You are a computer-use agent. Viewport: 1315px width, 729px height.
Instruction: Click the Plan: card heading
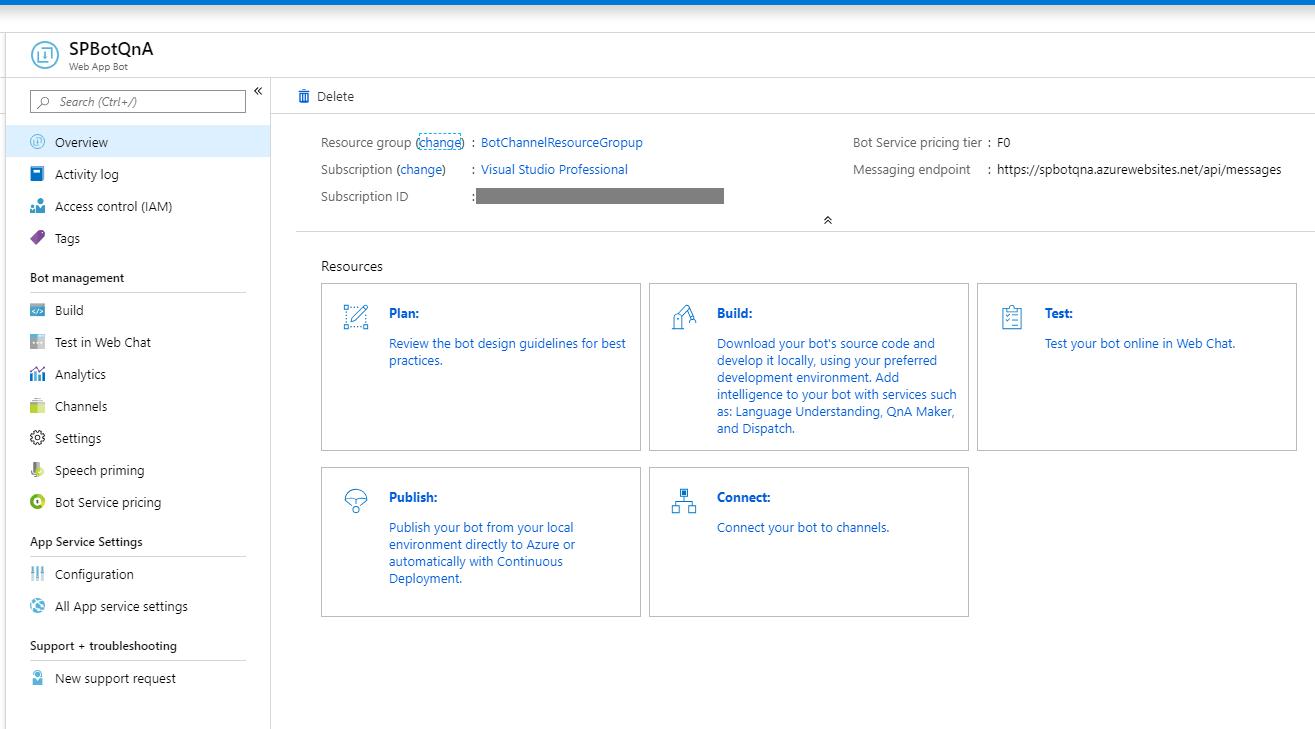pyautogui.click(x=404, y=313)
